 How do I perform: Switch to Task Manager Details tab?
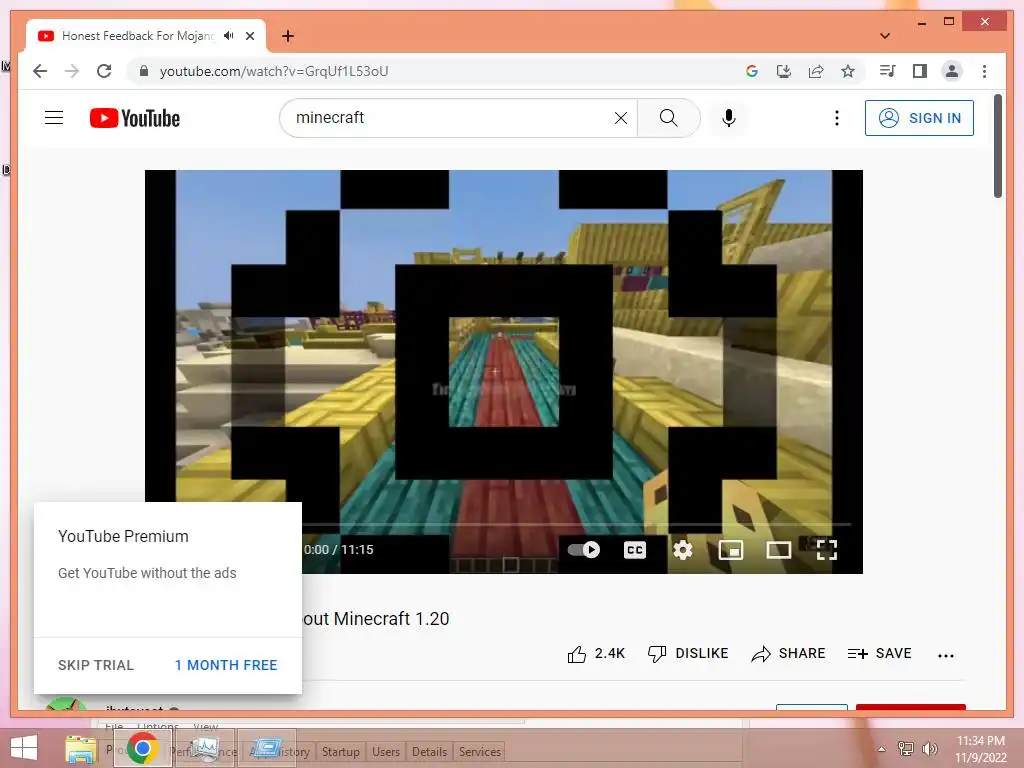[x=429, y=752]
